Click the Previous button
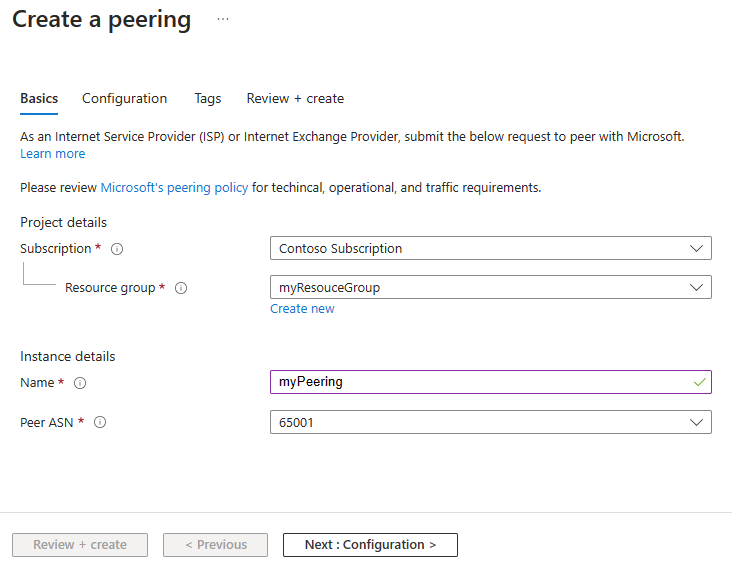Screen dimensions: 732x567 click(215, 545)
